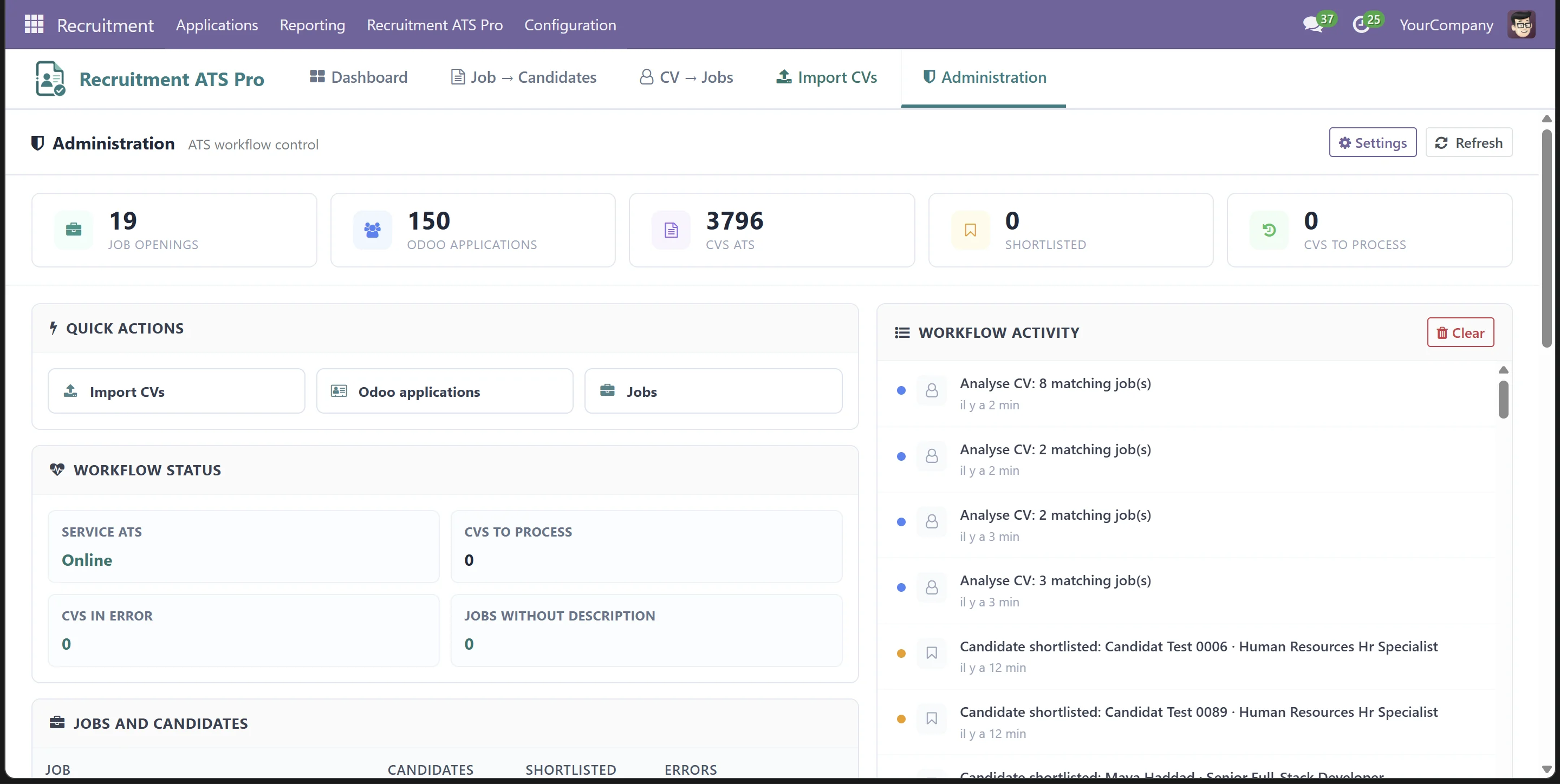Viewport: 1560px width, 784px height.
Task: Click the JOB column header
Action: (x=58, y=769)
